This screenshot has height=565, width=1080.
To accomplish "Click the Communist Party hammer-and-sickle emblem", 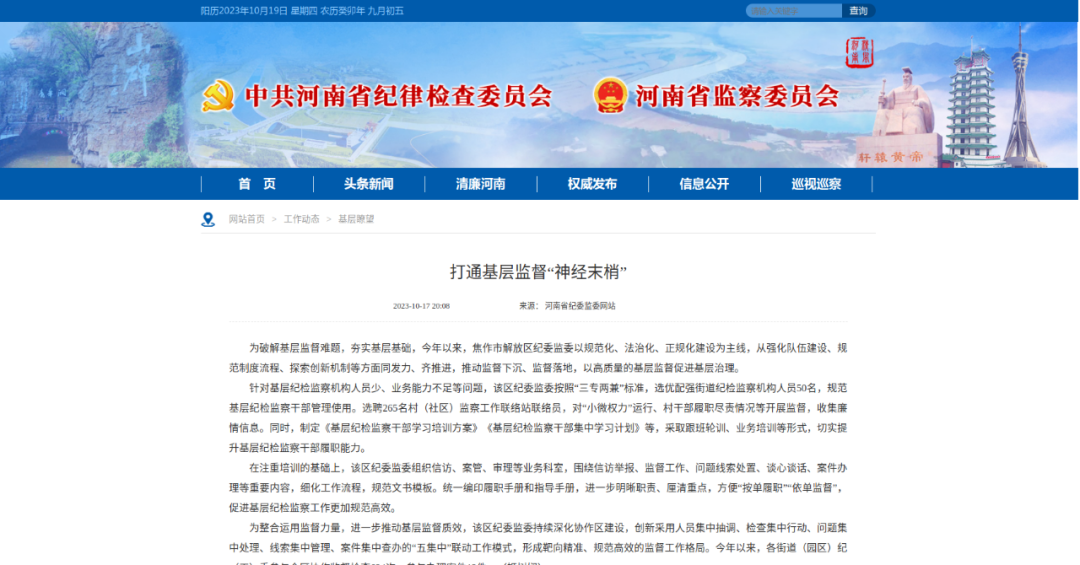I will [x=217, y=96].
